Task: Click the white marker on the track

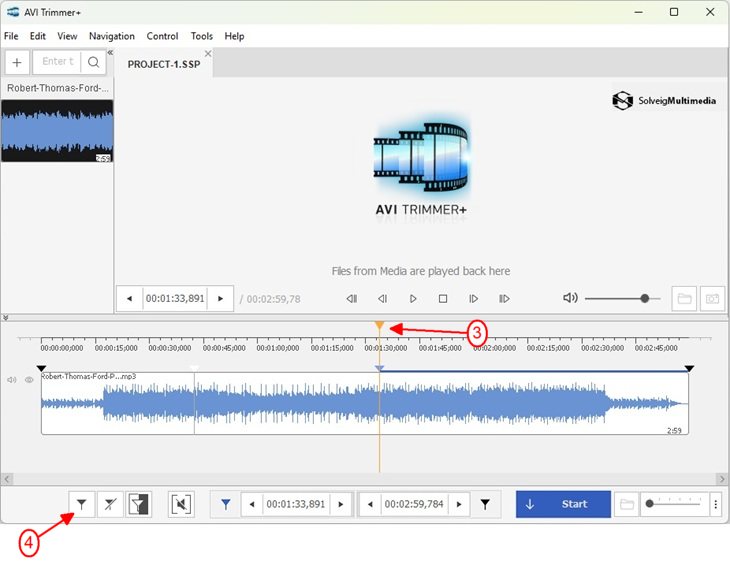Action: coord(194,369)
